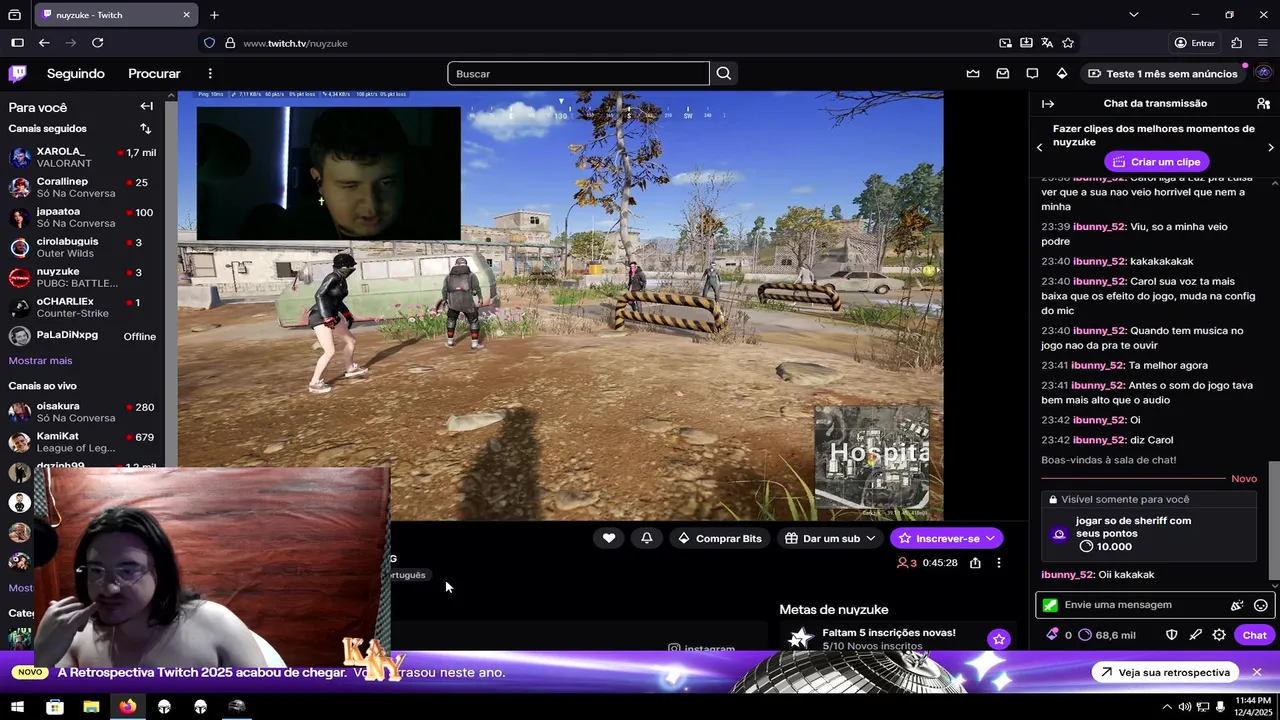Image resolution: width=1280 pixels, height=720 pixels.
Task: Collapse the Para você sidebar
Action: point(147,106)
